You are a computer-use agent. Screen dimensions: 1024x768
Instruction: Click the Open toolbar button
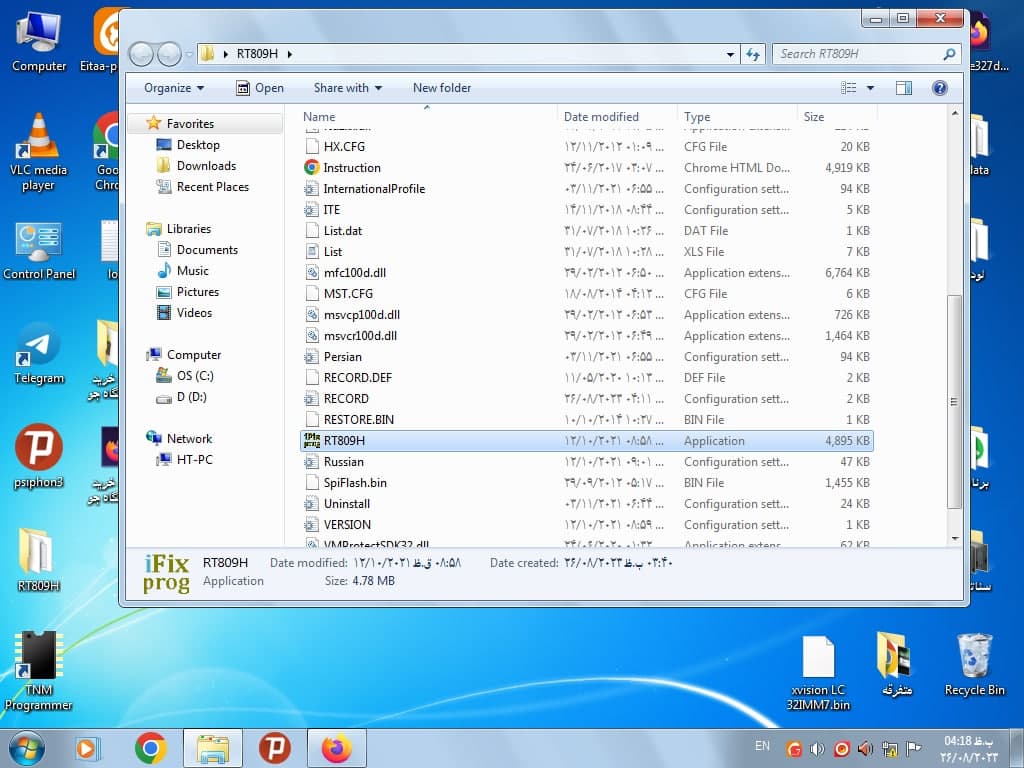[260, 88]
